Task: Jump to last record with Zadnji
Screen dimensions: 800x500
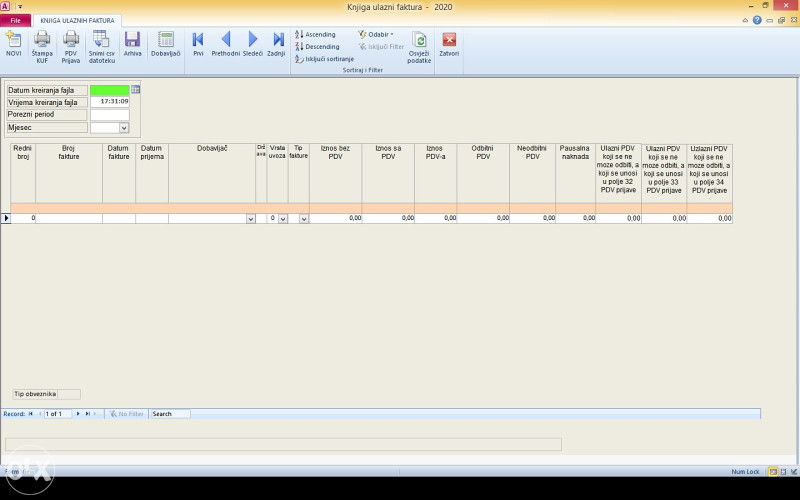Action: pyautogui.click(x=276, y=44)
